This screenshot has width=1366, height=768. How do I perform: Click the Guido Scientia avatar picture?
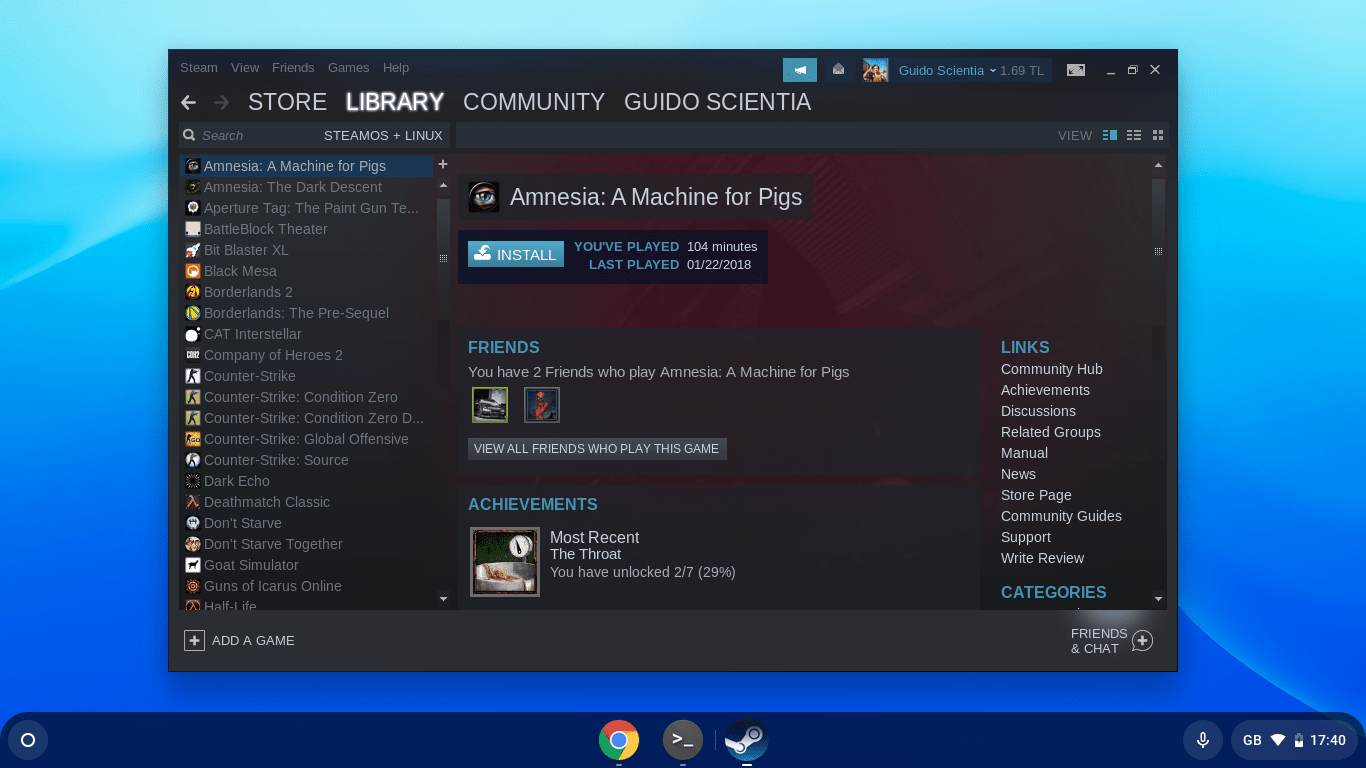875,70
